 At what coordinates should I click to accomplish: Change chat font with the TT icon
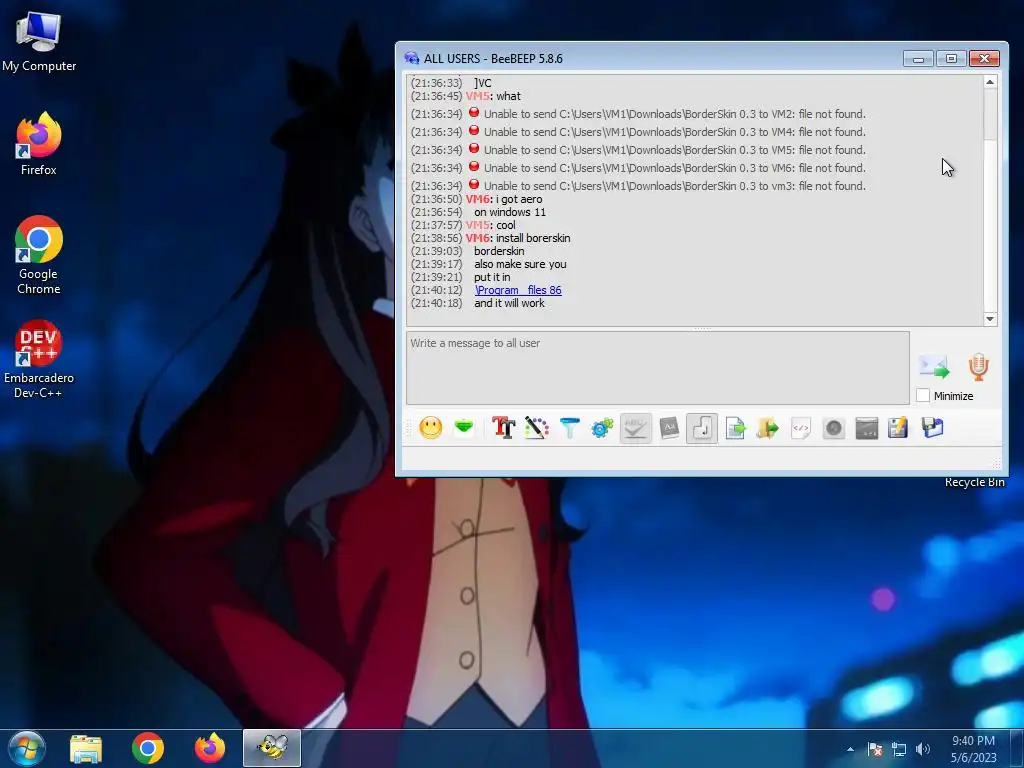(x=504, y=428)
